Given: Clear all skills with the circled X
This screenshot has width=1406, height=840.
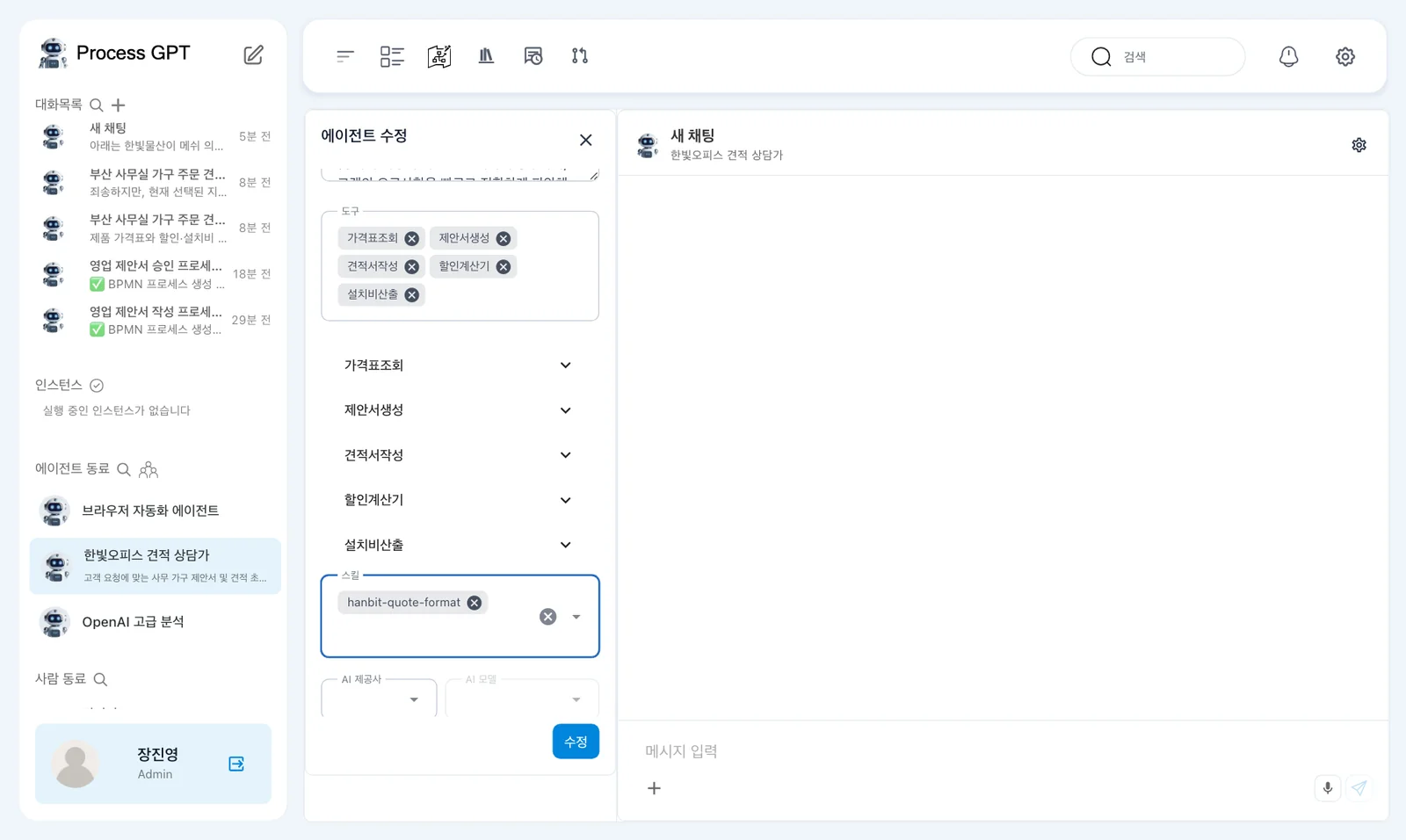Looking at the screenshot, I should pos(547,617).
